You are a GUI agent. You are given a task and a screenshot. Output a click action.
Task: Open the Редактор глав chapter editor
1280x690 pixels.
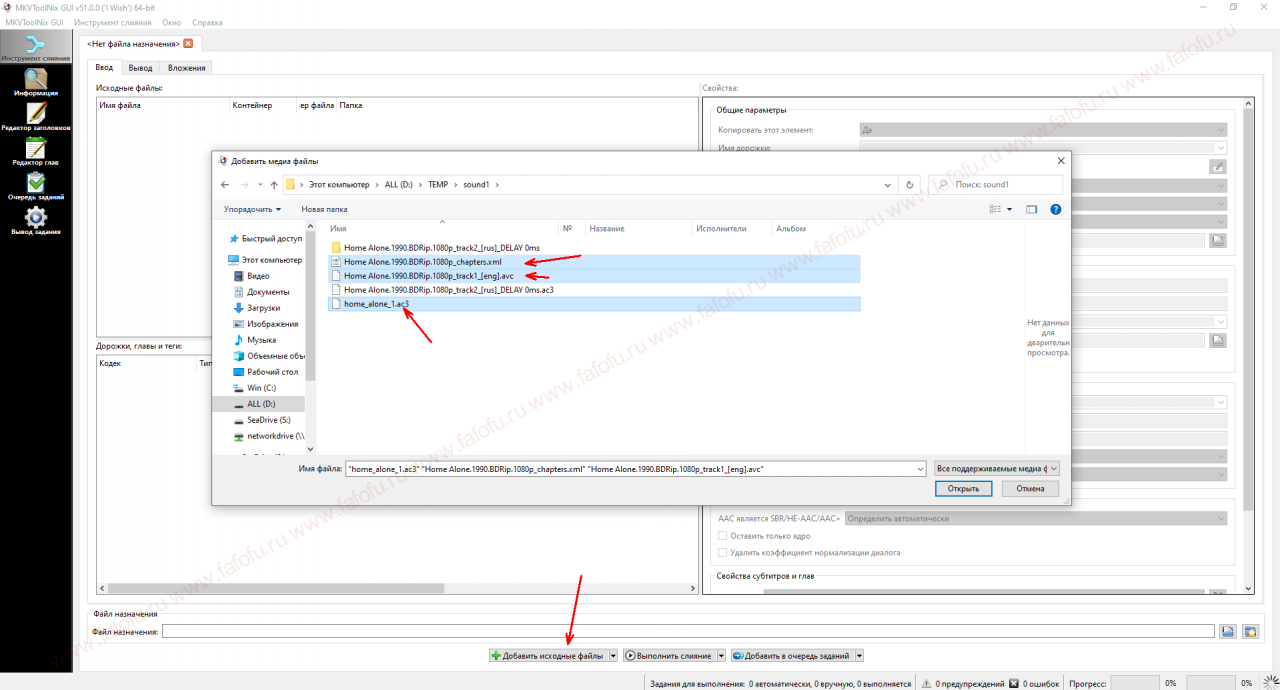point(36,152)
